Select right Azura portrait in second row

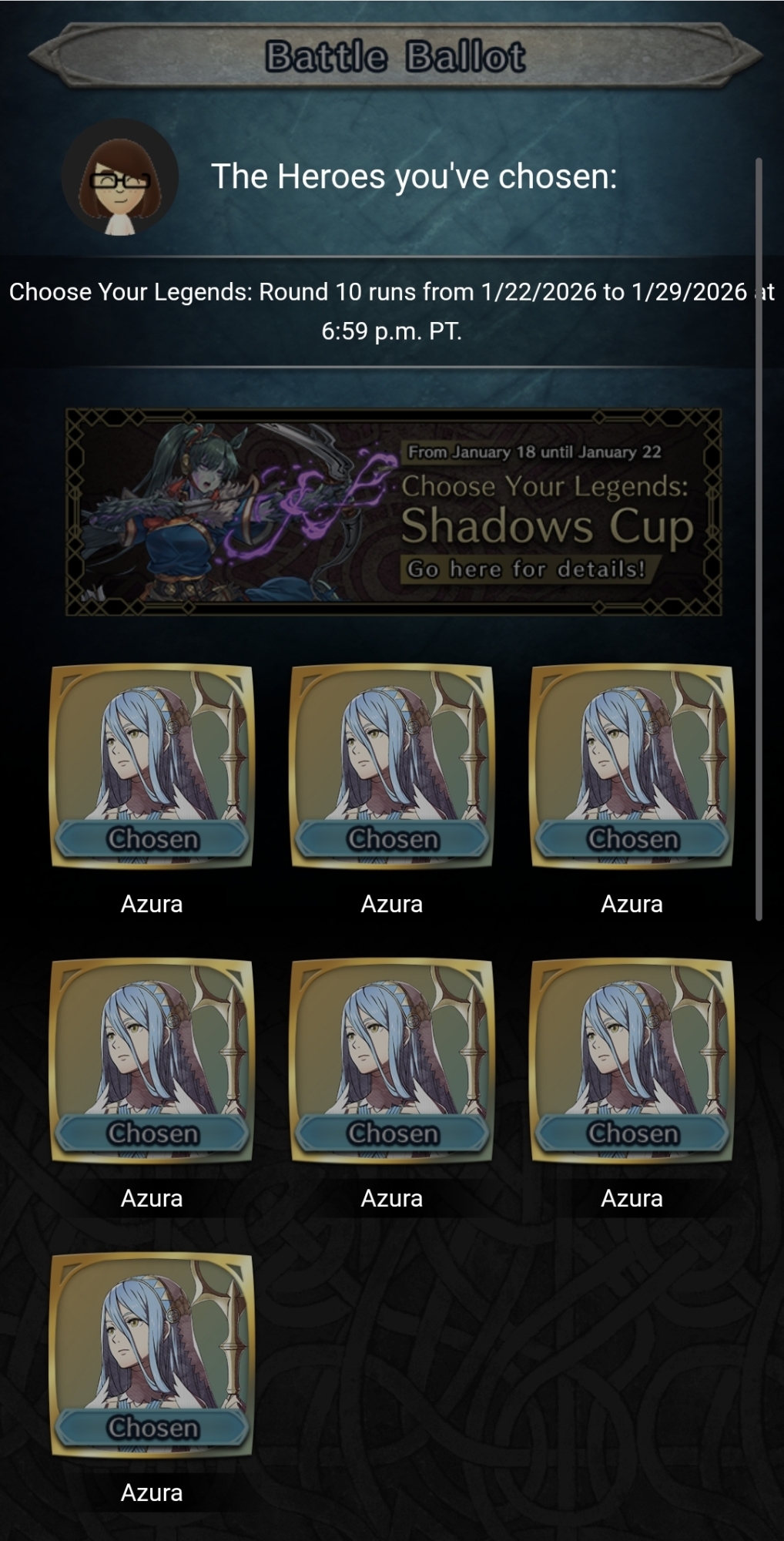[x=632, y=1061]
